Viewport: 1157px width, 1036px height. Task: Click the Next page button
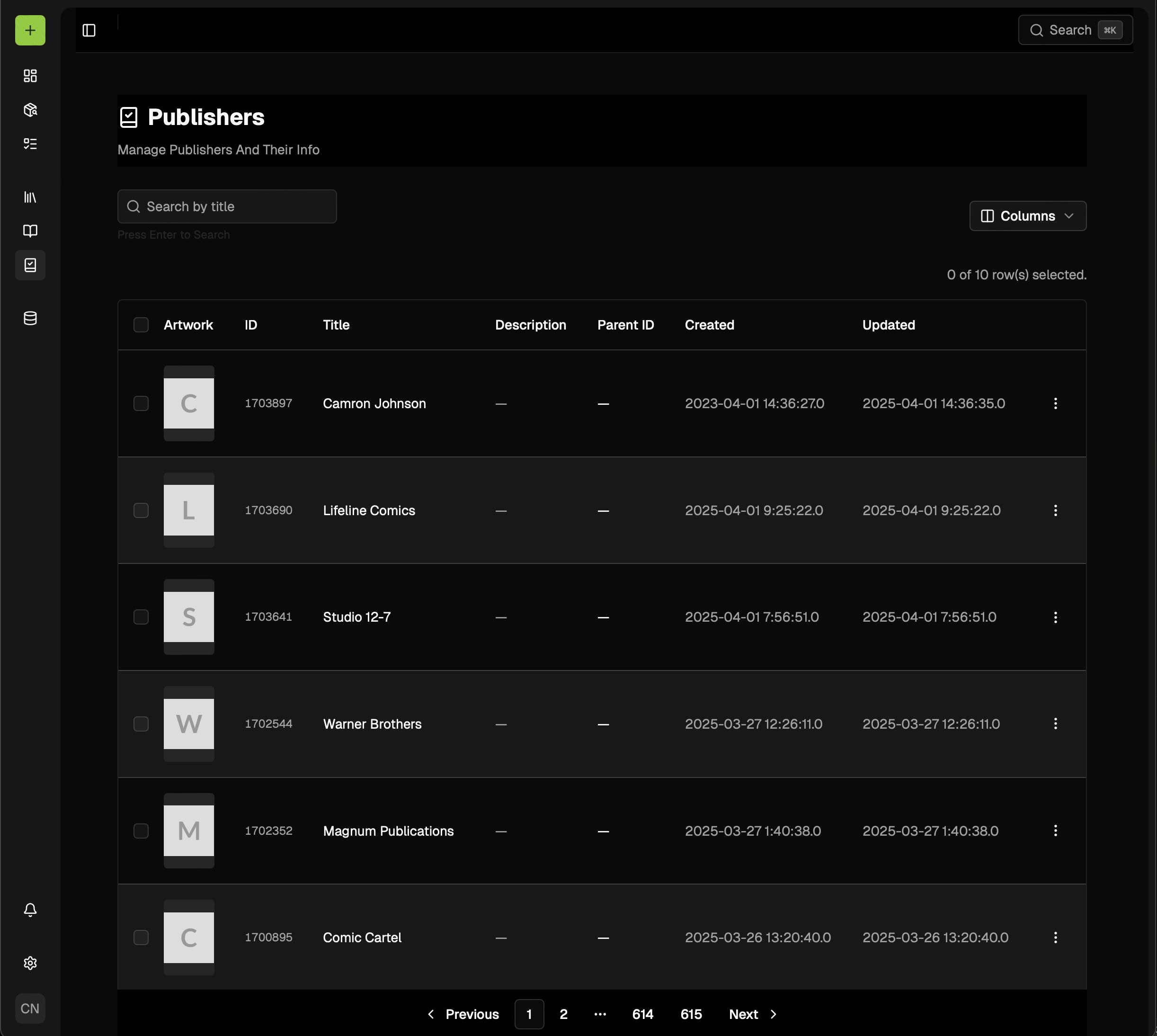(752, 1014)
